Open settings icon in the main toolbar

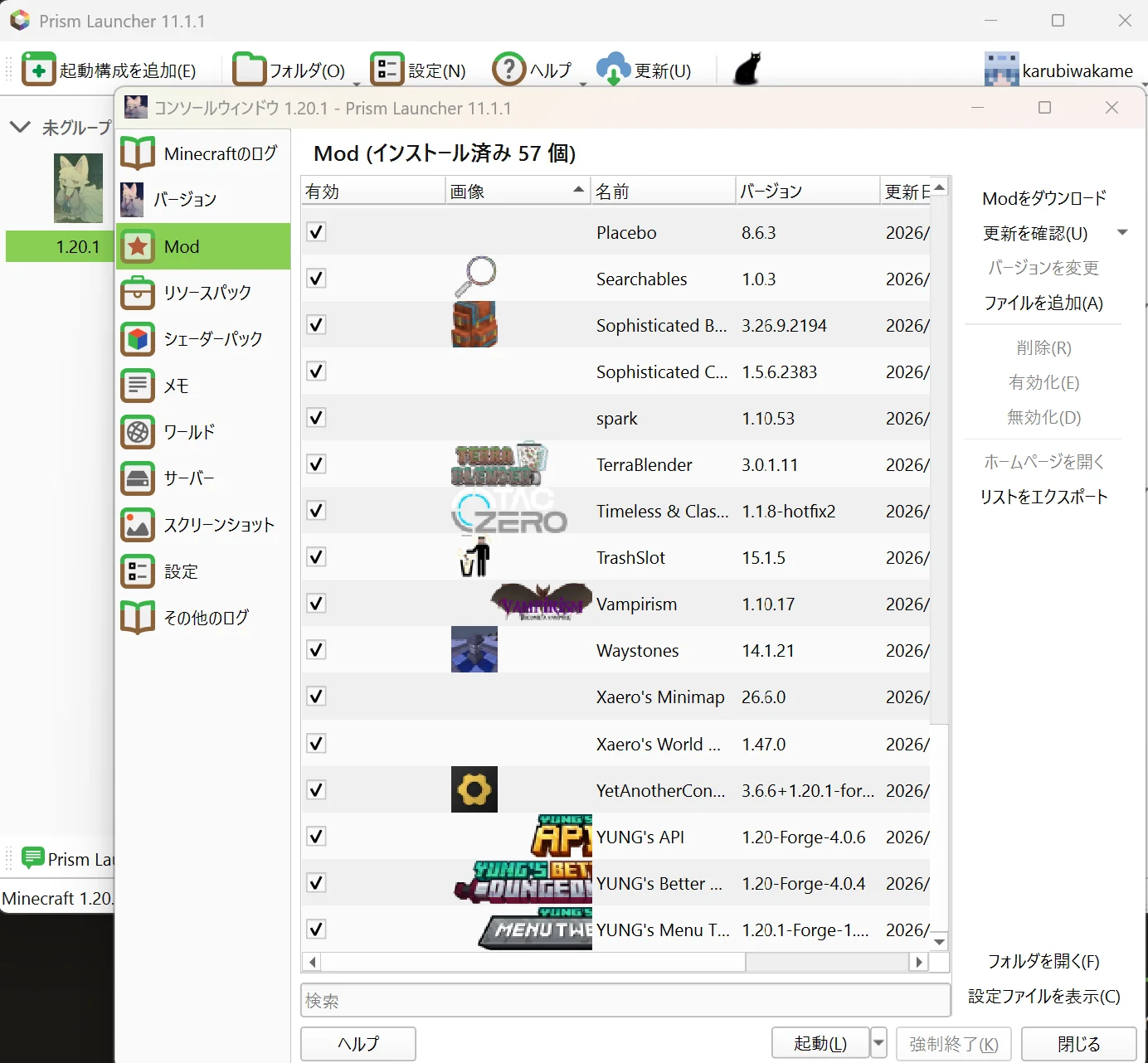point(387,70)
